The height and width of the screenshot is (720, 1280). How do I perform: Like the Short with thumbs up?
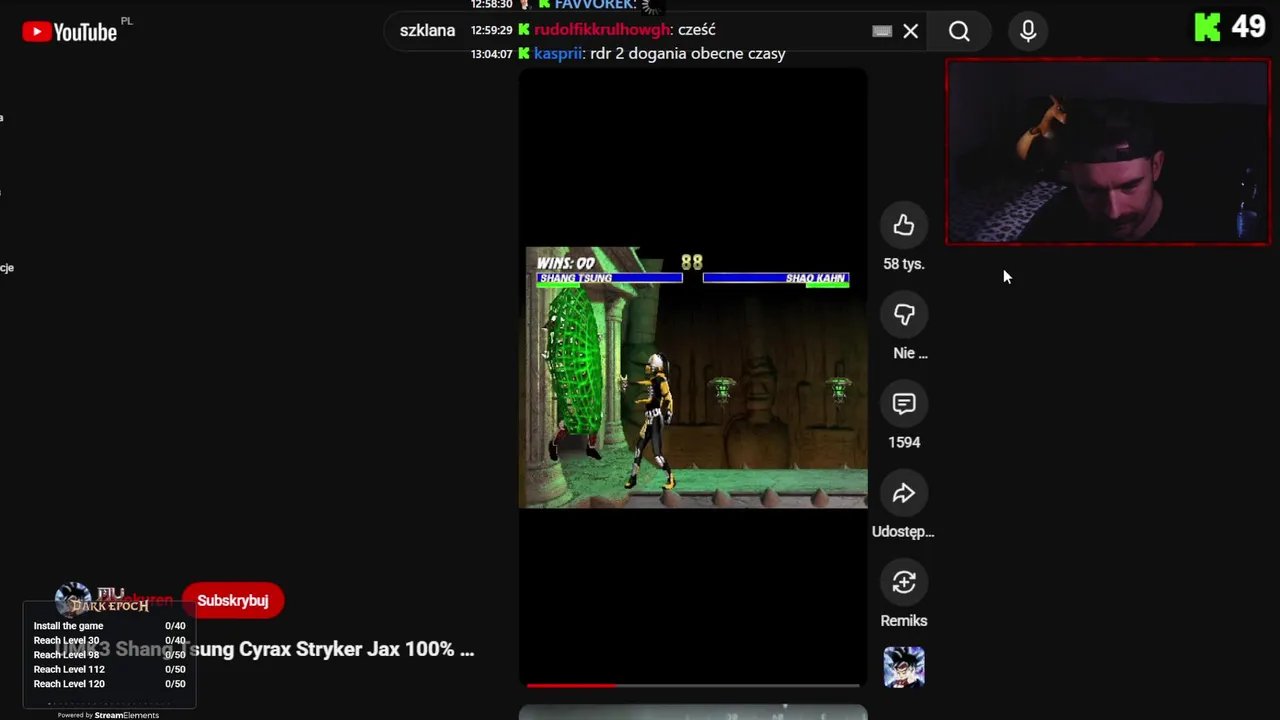tap(904, 225)
